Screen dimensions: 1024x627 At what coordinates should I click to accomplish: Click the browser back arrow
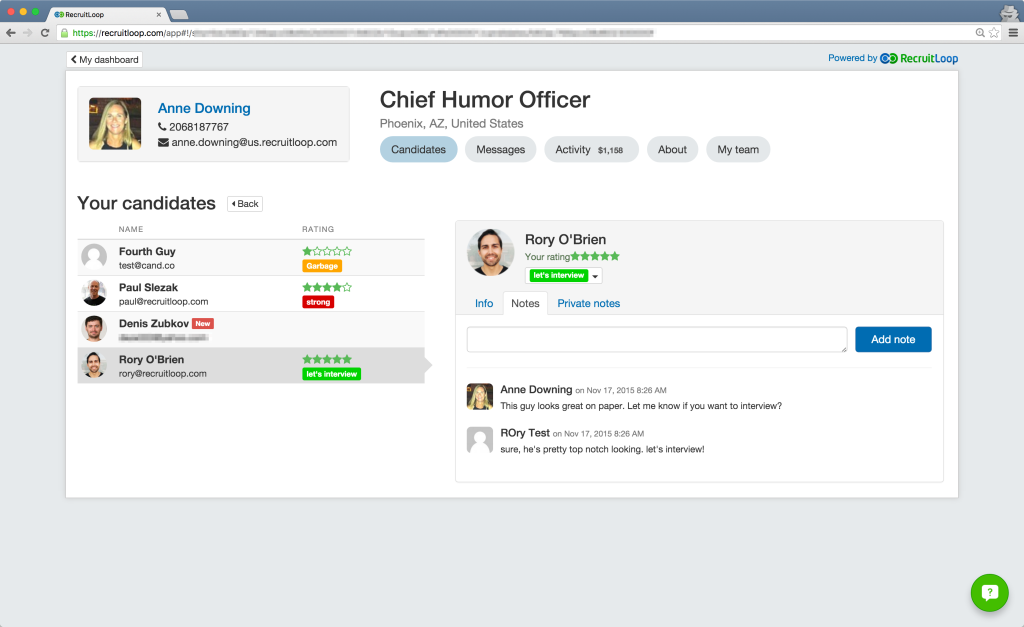pyautogui.click(x=10, y=33)
